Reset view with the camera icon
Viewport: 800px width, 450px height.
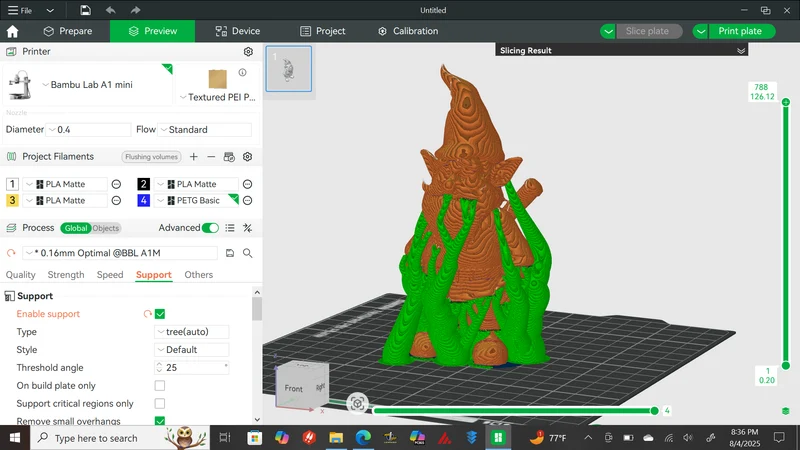pyautogui.click(x=357, y=404)
